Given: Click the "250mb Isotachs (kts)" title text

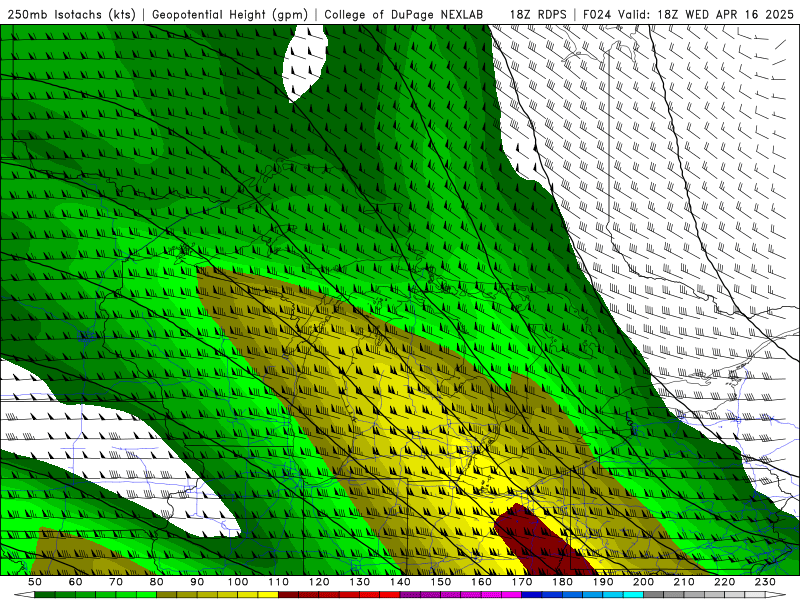Looking at the screenshot, I should [x=71, y=15].
